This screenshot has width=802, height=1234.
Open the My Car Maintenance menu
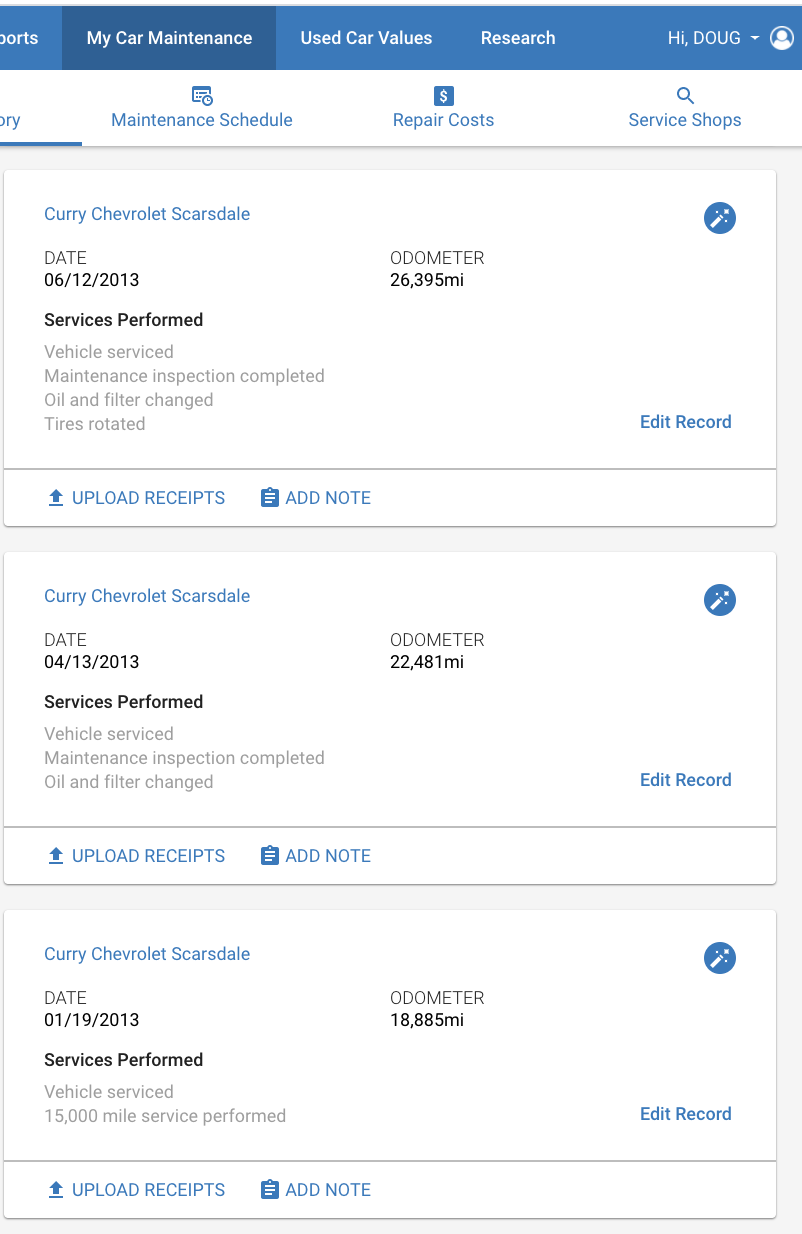[169, 38]
